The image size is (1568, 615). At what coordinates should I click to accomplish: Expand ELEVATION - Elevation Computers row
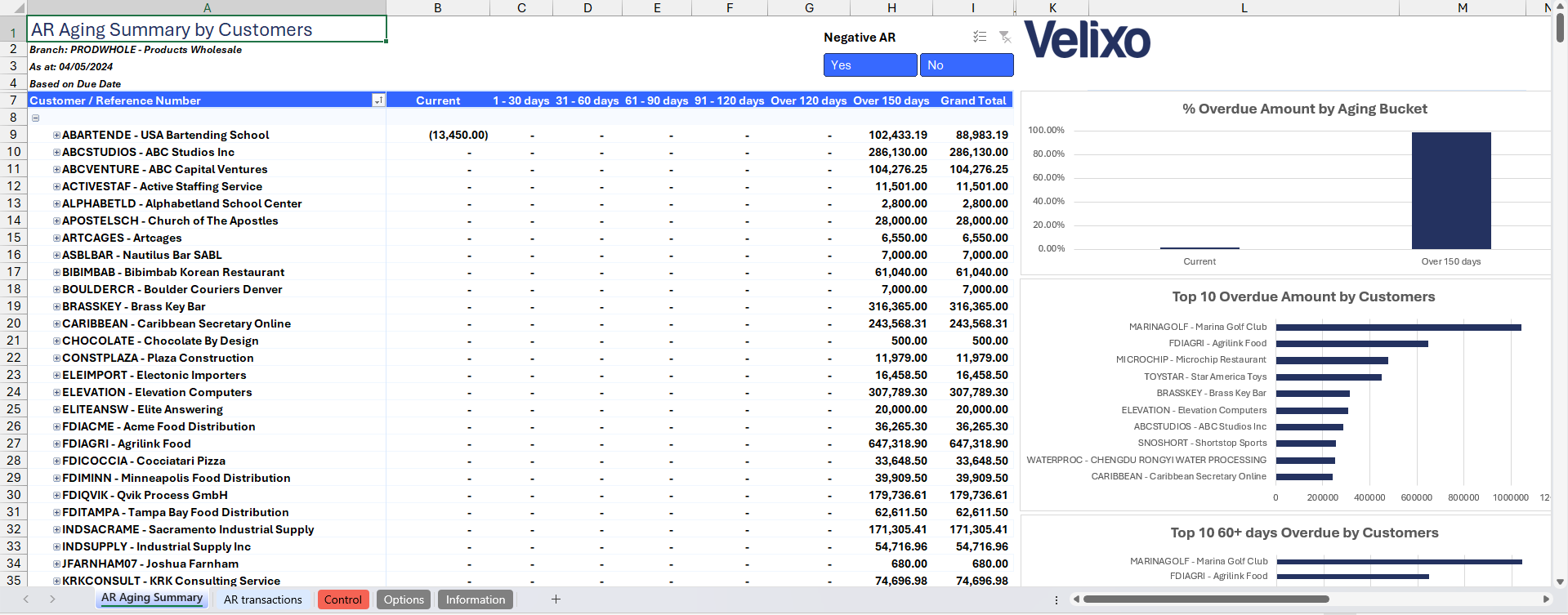pos(57,392)
